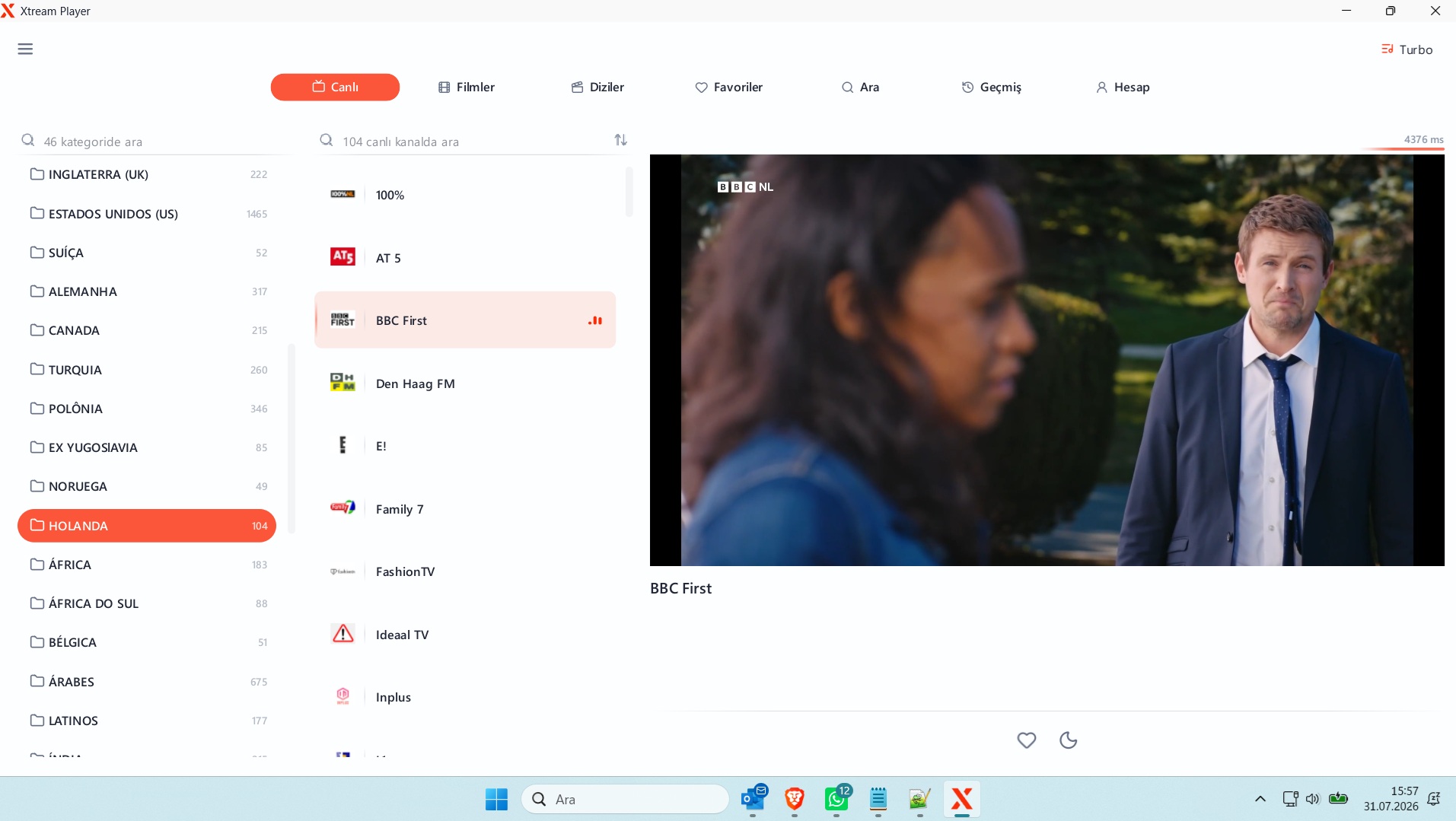Switch to the Canlı tab

click(x=335, y=88)
